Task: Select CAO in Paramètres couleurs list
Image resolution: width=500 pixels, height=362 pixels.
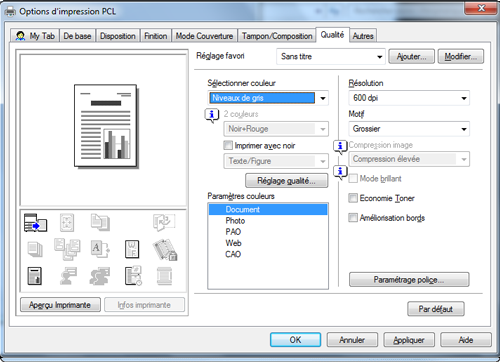Action: coord(268,254)
